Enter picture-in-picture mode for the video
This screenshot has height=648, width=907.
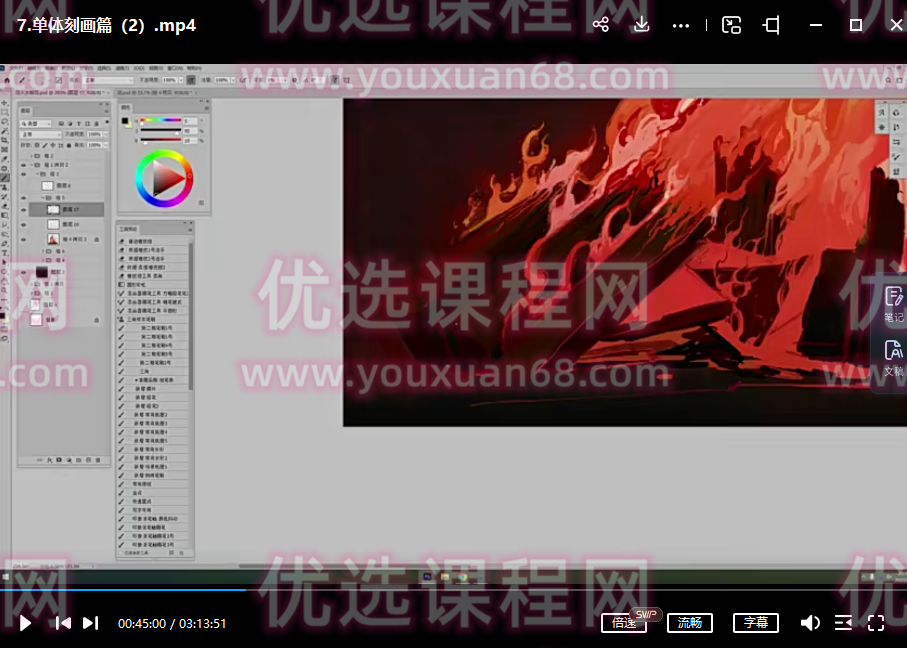point(731,25)
